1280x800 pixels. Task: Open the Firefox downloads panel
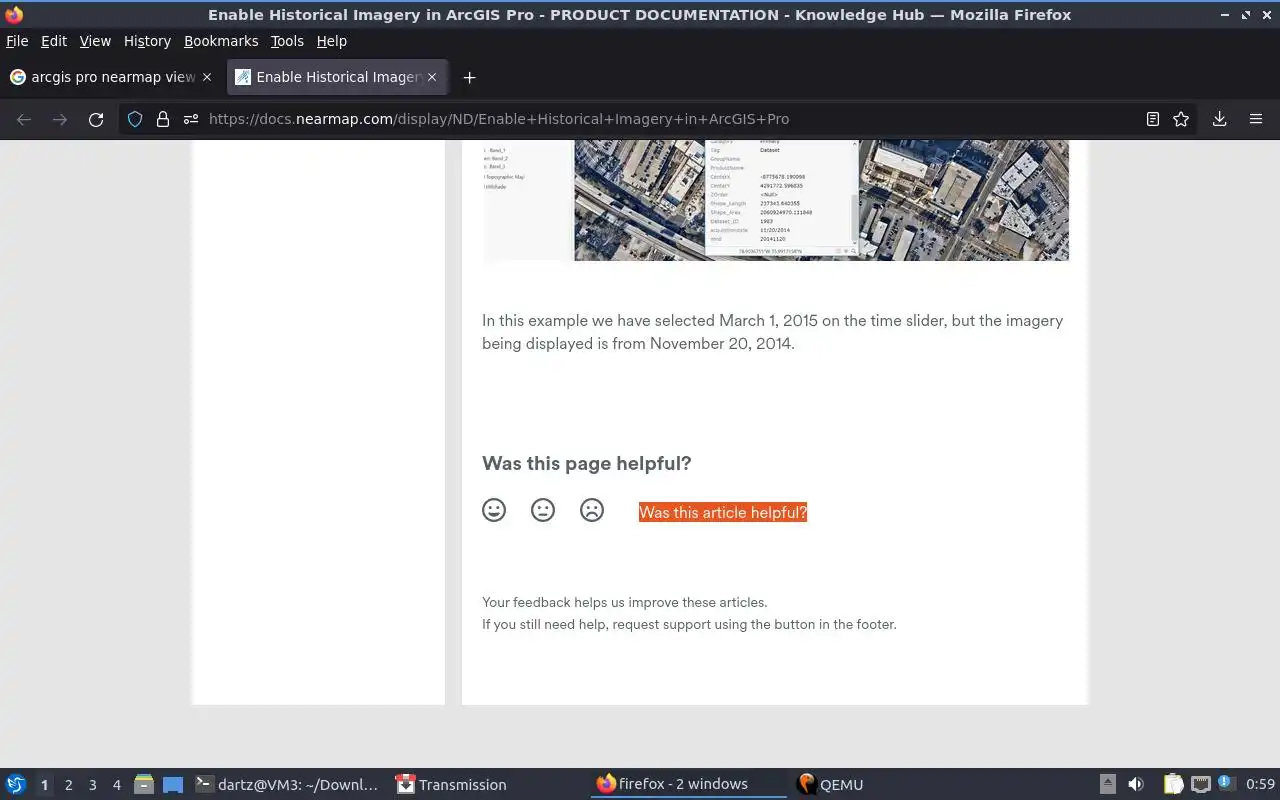(x=1220, y=119)
